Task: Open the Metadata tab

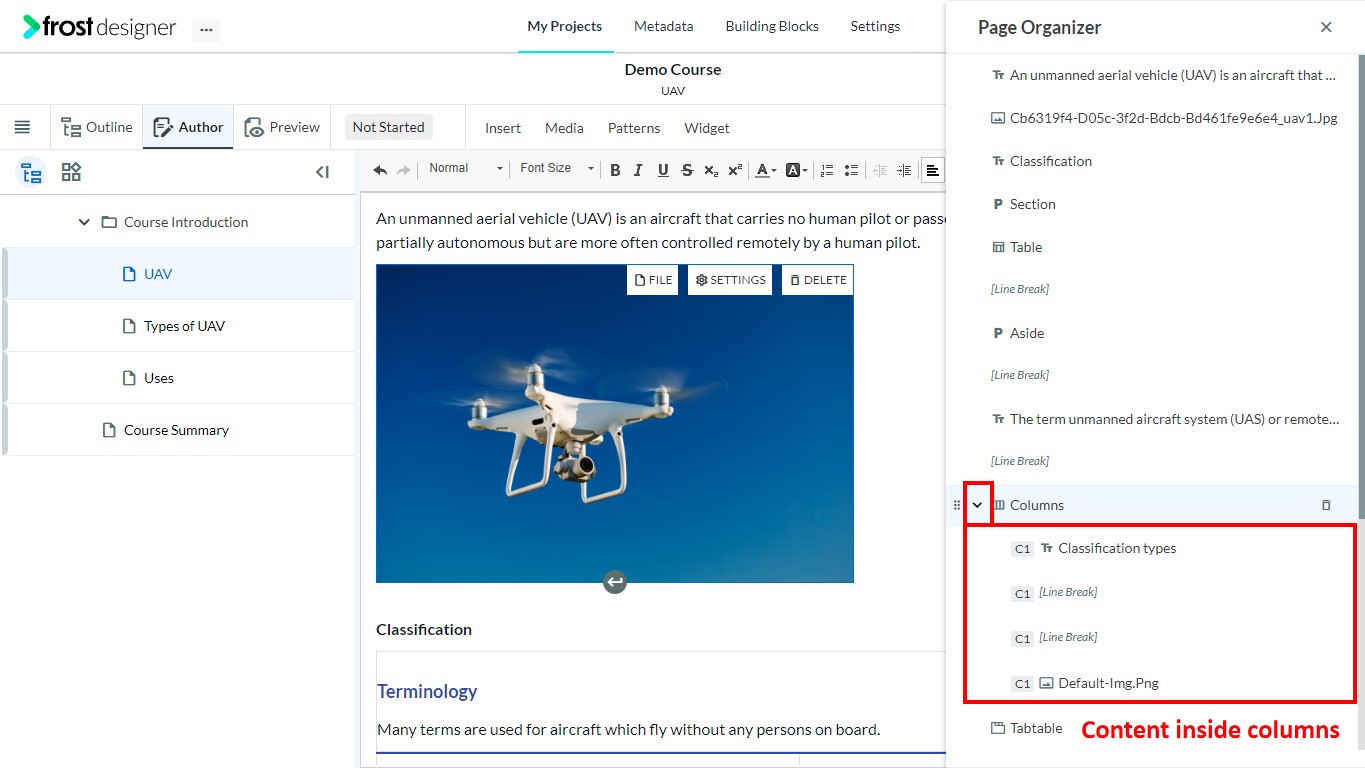Action: 663,26
